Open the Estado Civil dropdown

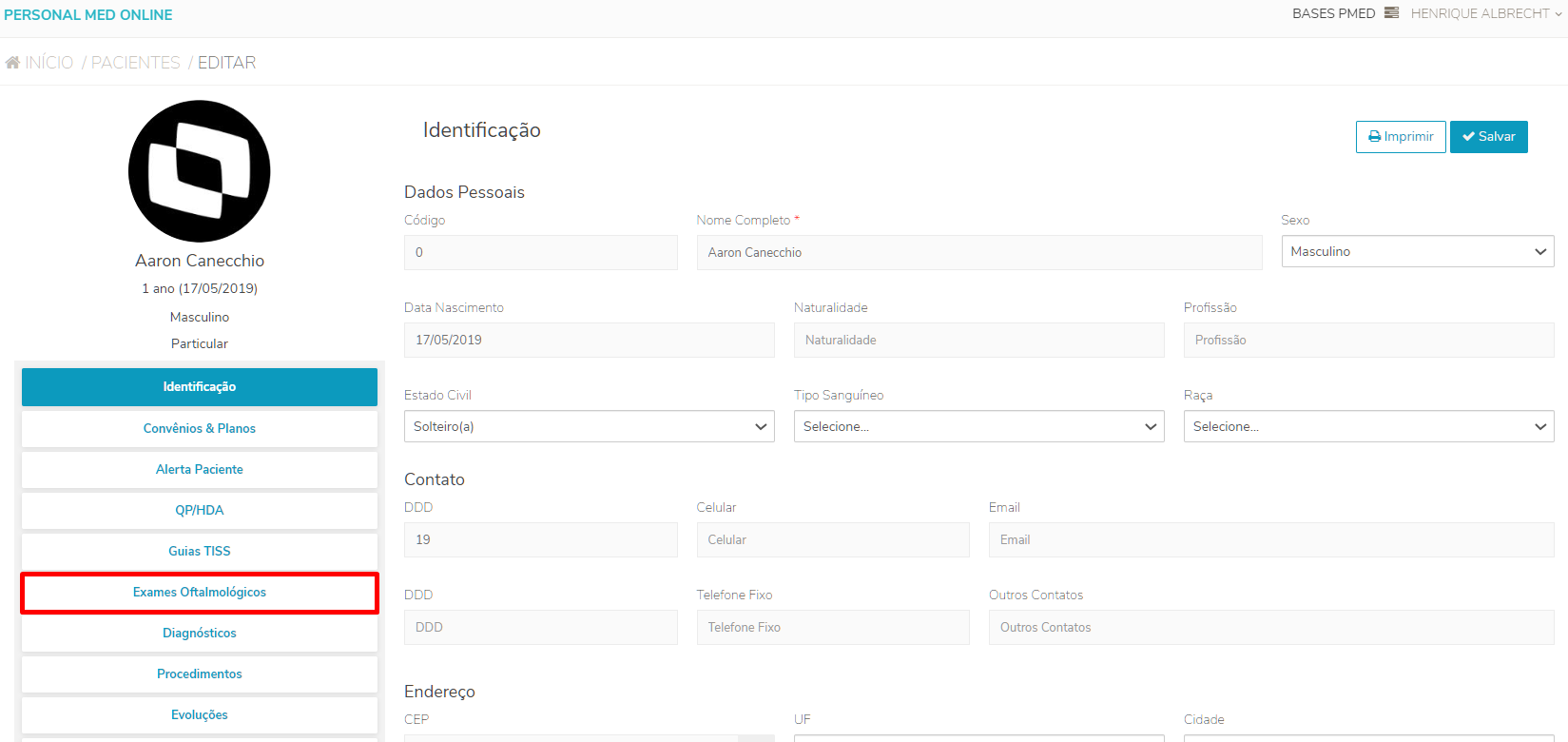tap(590, 427)
